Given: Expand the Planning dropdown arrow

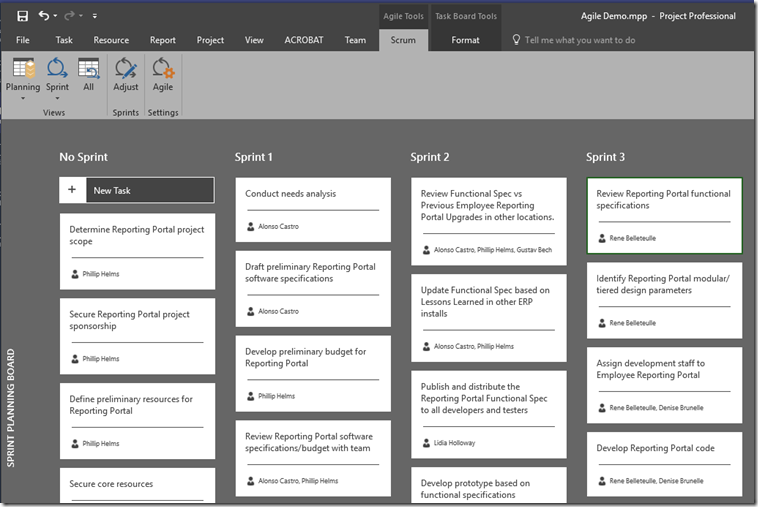Looking at the screenshot, I should pyautogui.click(x=23, y=98).
